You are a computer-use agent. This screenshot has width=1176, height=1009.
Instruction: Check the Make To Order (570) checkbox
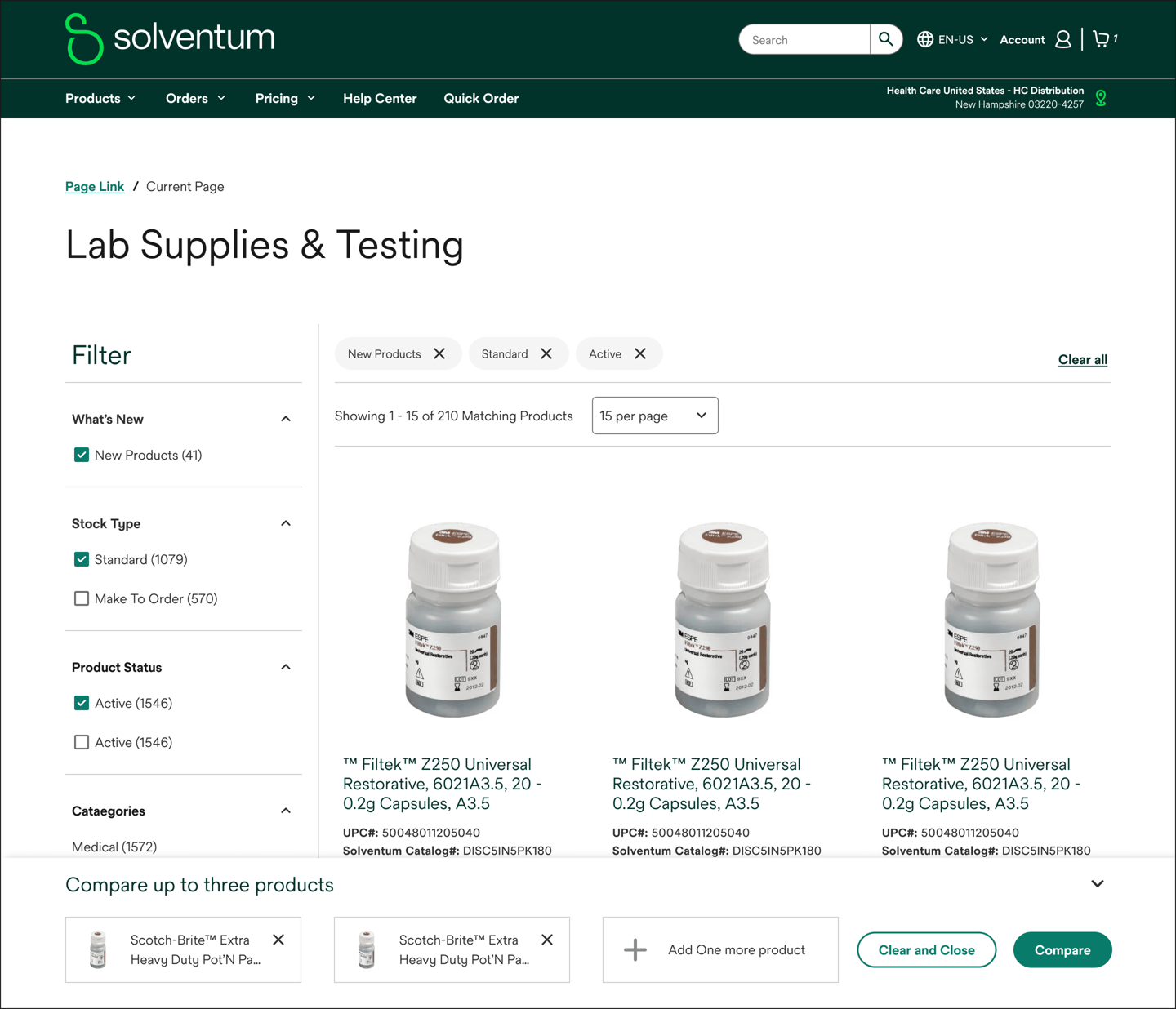point(82,598)
